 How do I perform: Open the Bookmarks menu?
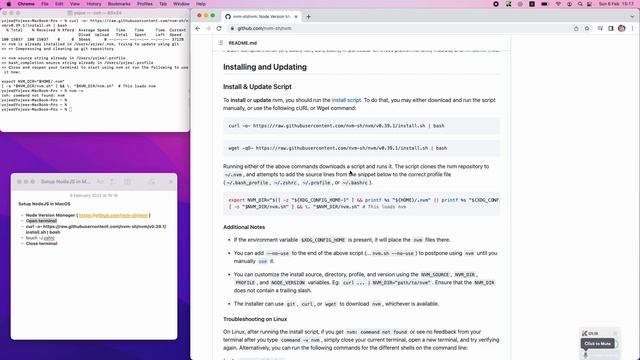tap(119, 4)
